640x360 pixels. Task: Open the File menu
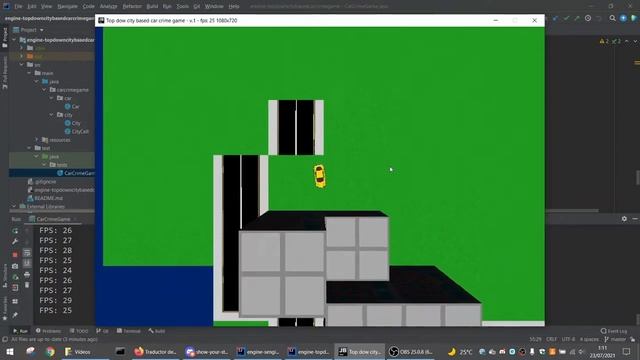tap(18, 7)
